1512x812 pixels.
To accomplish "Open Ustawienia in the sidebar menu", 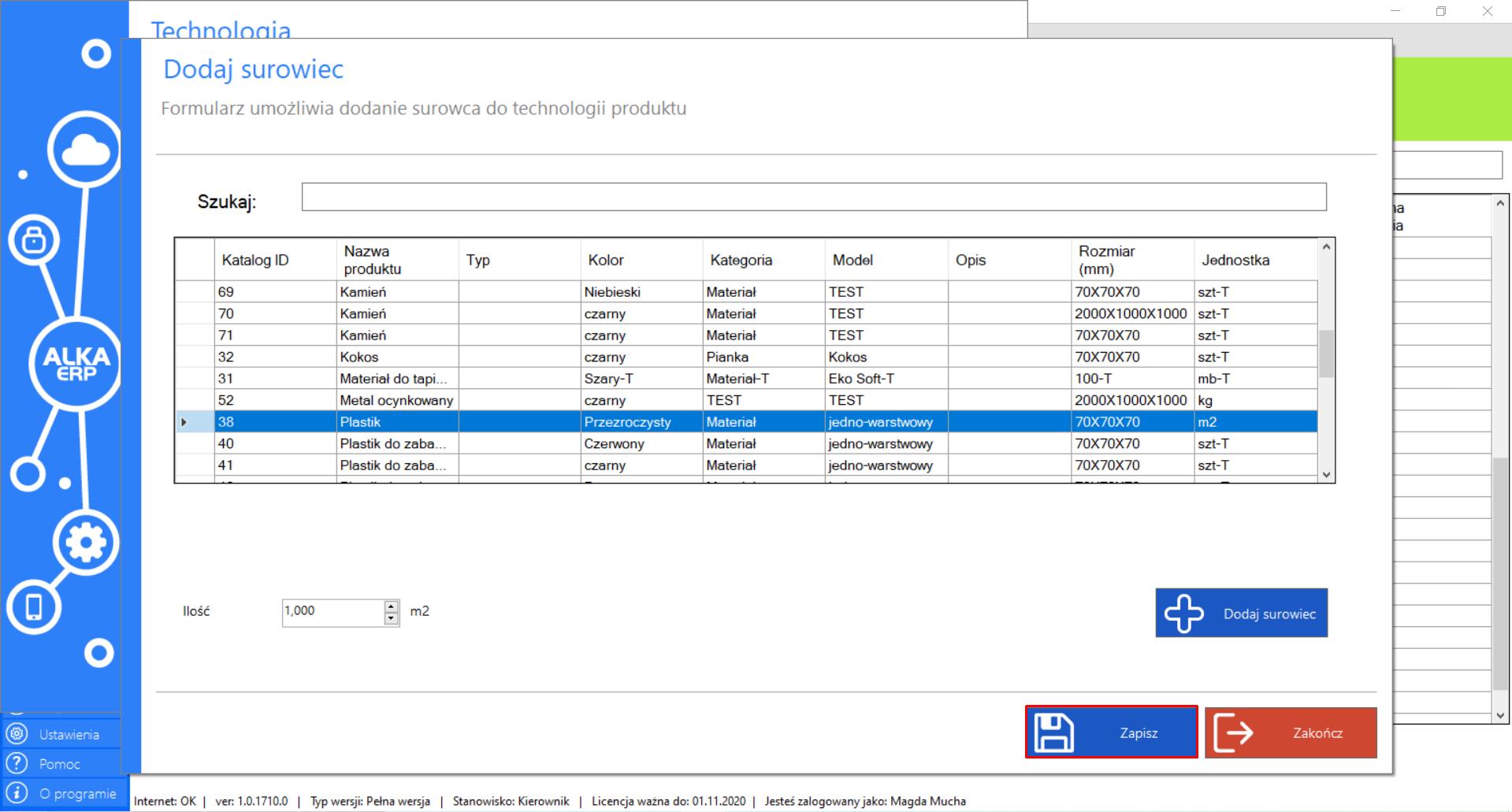I will (x=69, y=734).
